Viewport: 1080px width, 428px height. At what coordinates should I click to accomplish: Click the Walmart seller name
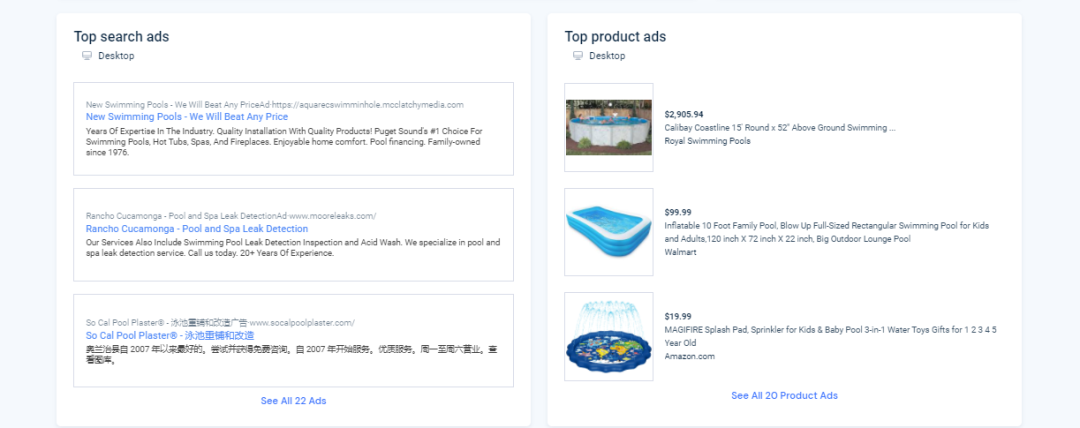point(681,252)
